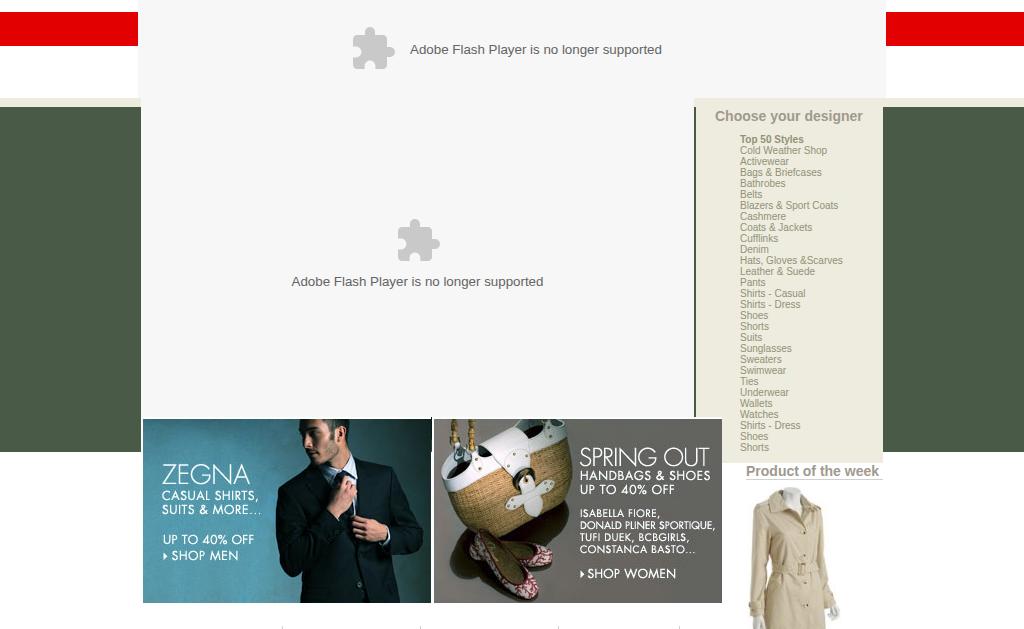Open Bags & Briefcases category
Viewport: 1024px width, 629px height.
[780, 172]
